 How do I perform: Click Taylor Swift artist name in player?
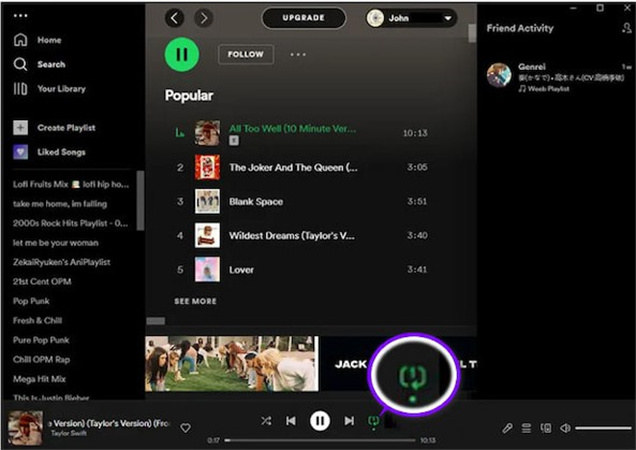click(x=69, y=433)
